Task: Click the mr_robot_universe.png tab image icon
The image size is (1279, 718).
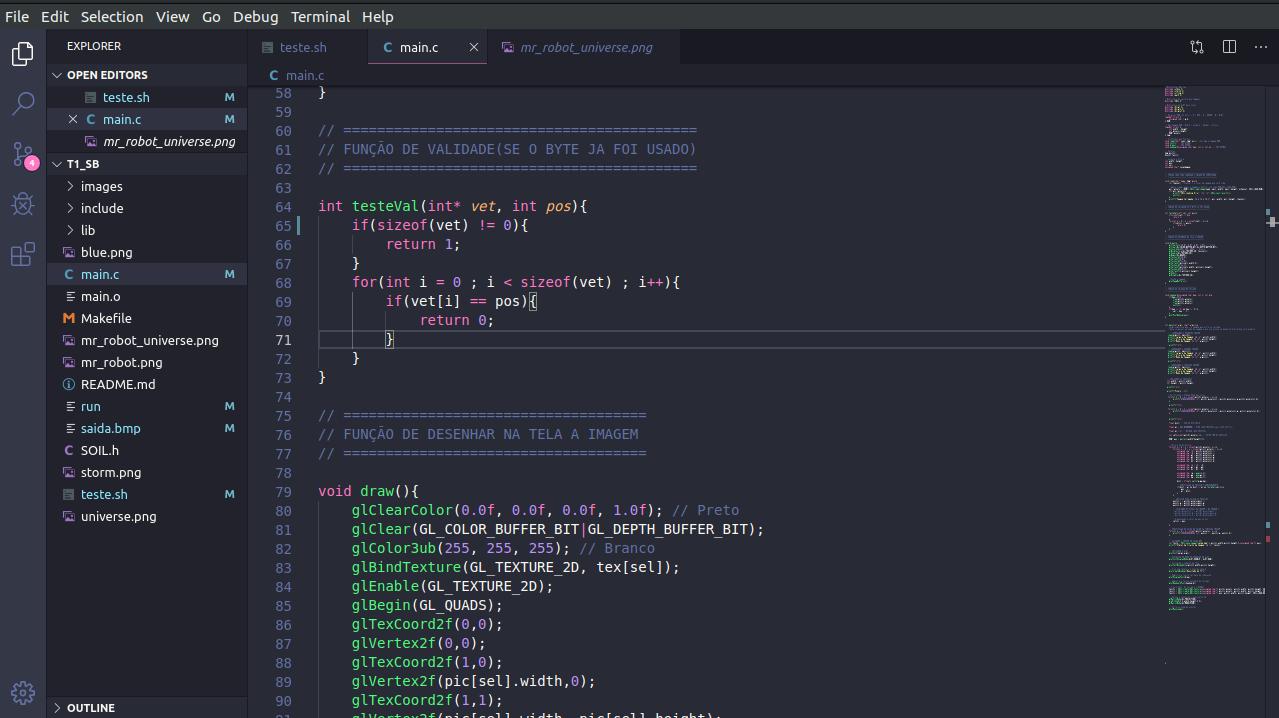Action: click(508, 47)
